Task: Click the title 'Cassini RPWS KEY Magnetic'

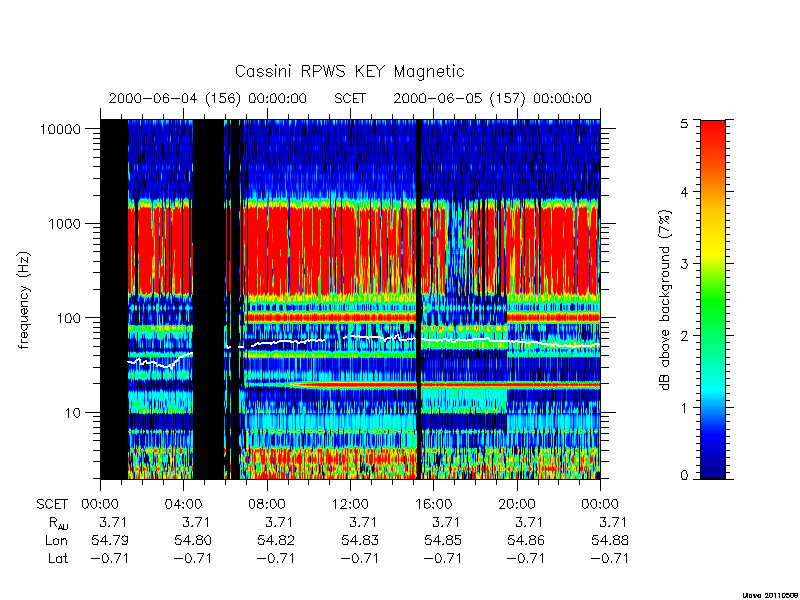Action: (349, 71)
